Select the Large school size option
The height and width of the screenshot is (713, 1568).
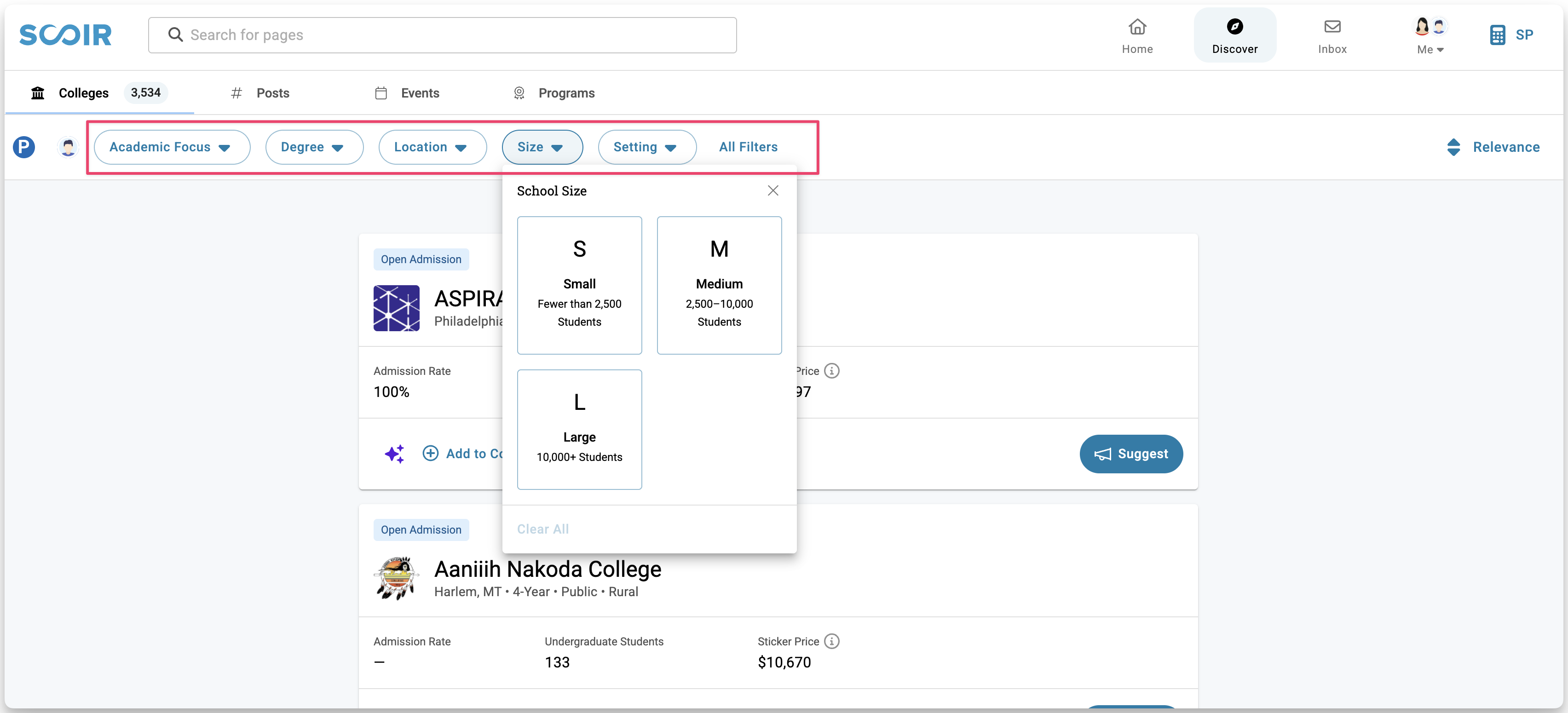[x=579, y=429]
